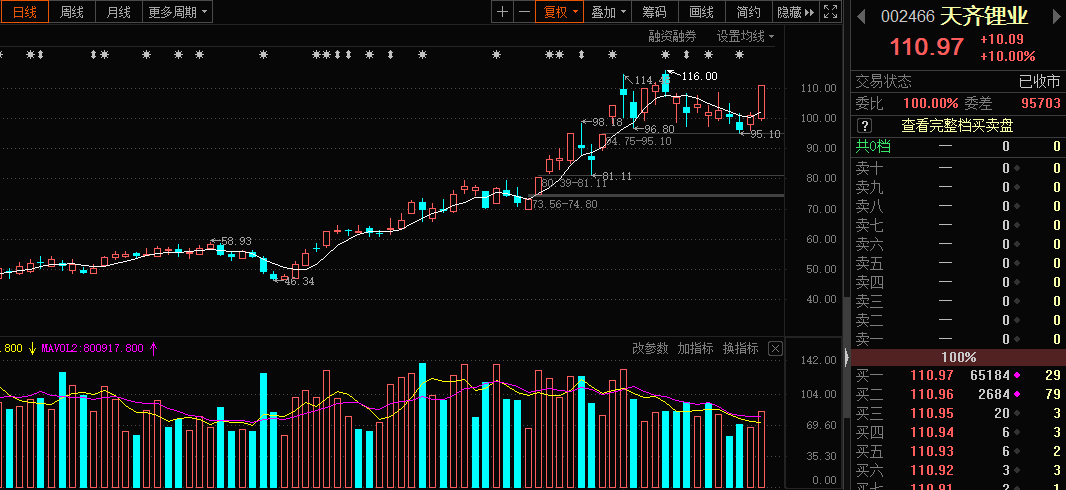Click the 已收市 market closed status
This screenshot has height=490, width=1066.
[x=1039, y=82]
